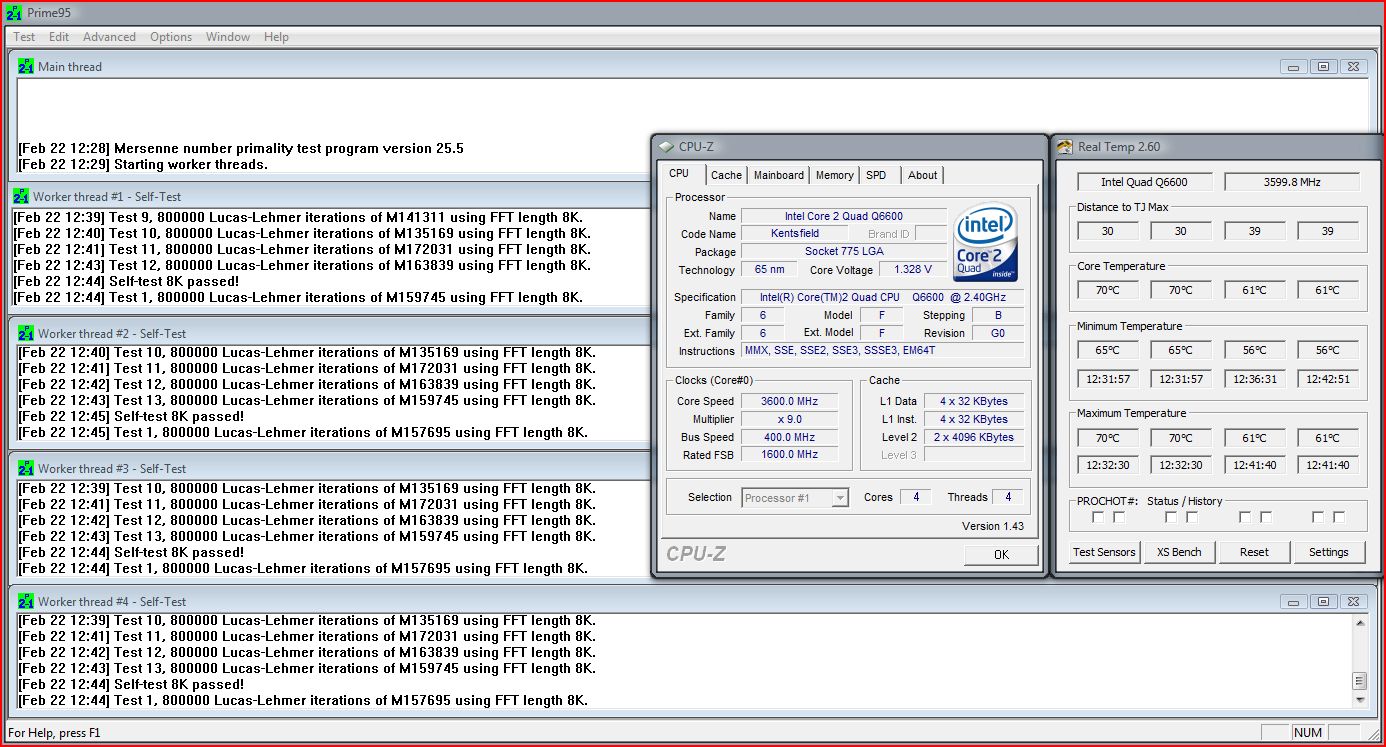Click the Package value Socket 775 LGA
The height and width of the screenshot is (747, 1386).
[844, 251]
